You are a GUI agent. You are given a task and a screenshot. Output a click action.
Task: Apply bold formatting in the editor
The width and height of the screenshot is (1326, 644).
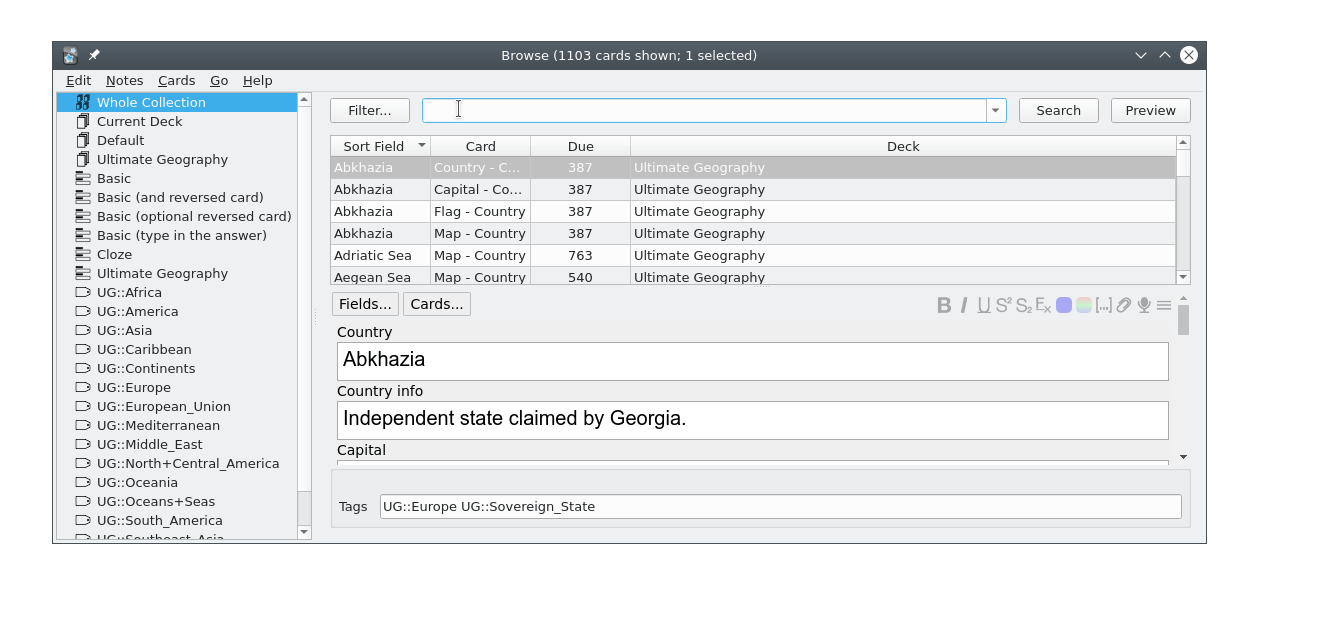[x=943, y=306]
